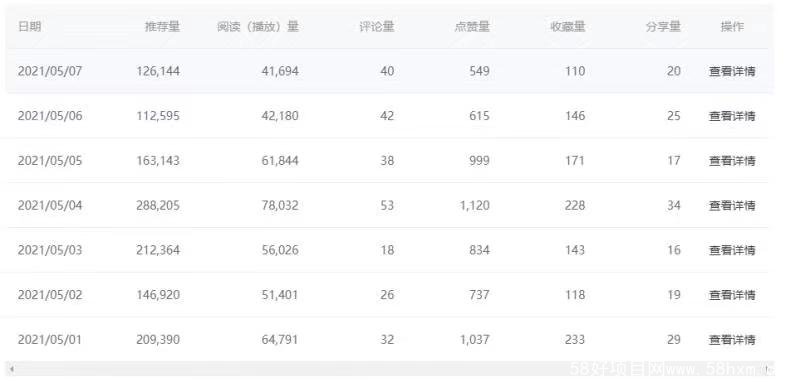Select date cell 2021/05/01
This screenshot has width=800, height=382.
point(49,340)
